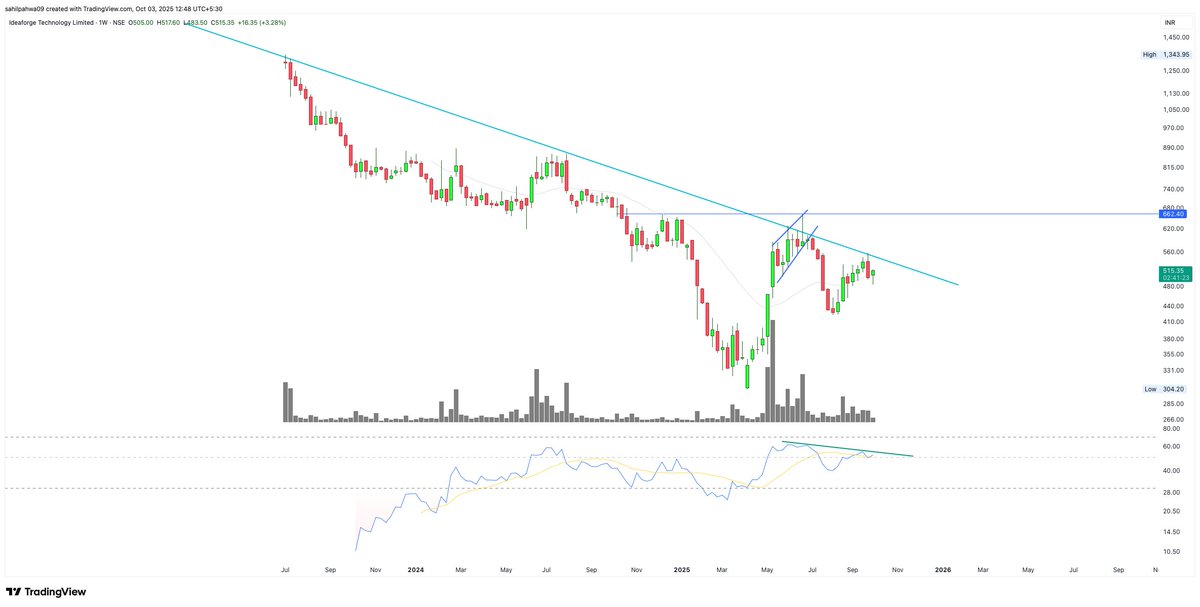Screen dimensions: 1200x607
Task: Click the 1,450.00 price axis label
Action: pyautogui.click(x=1175, y=36)
